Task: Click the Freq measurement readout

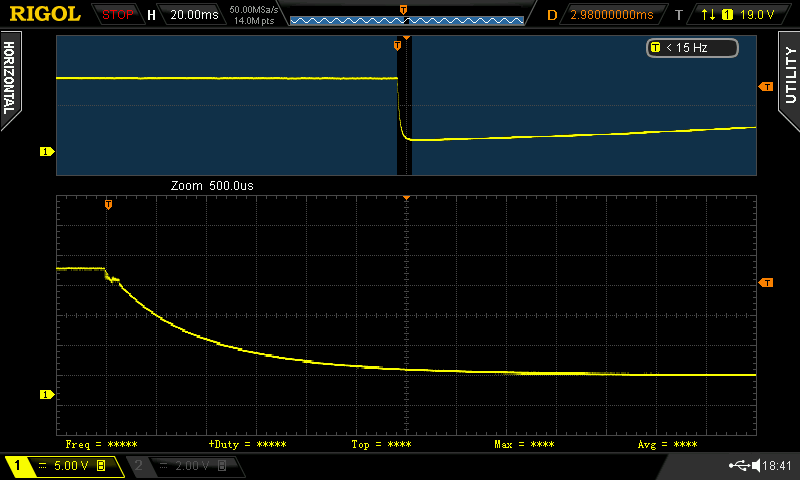Action: [x=102, y=444]
